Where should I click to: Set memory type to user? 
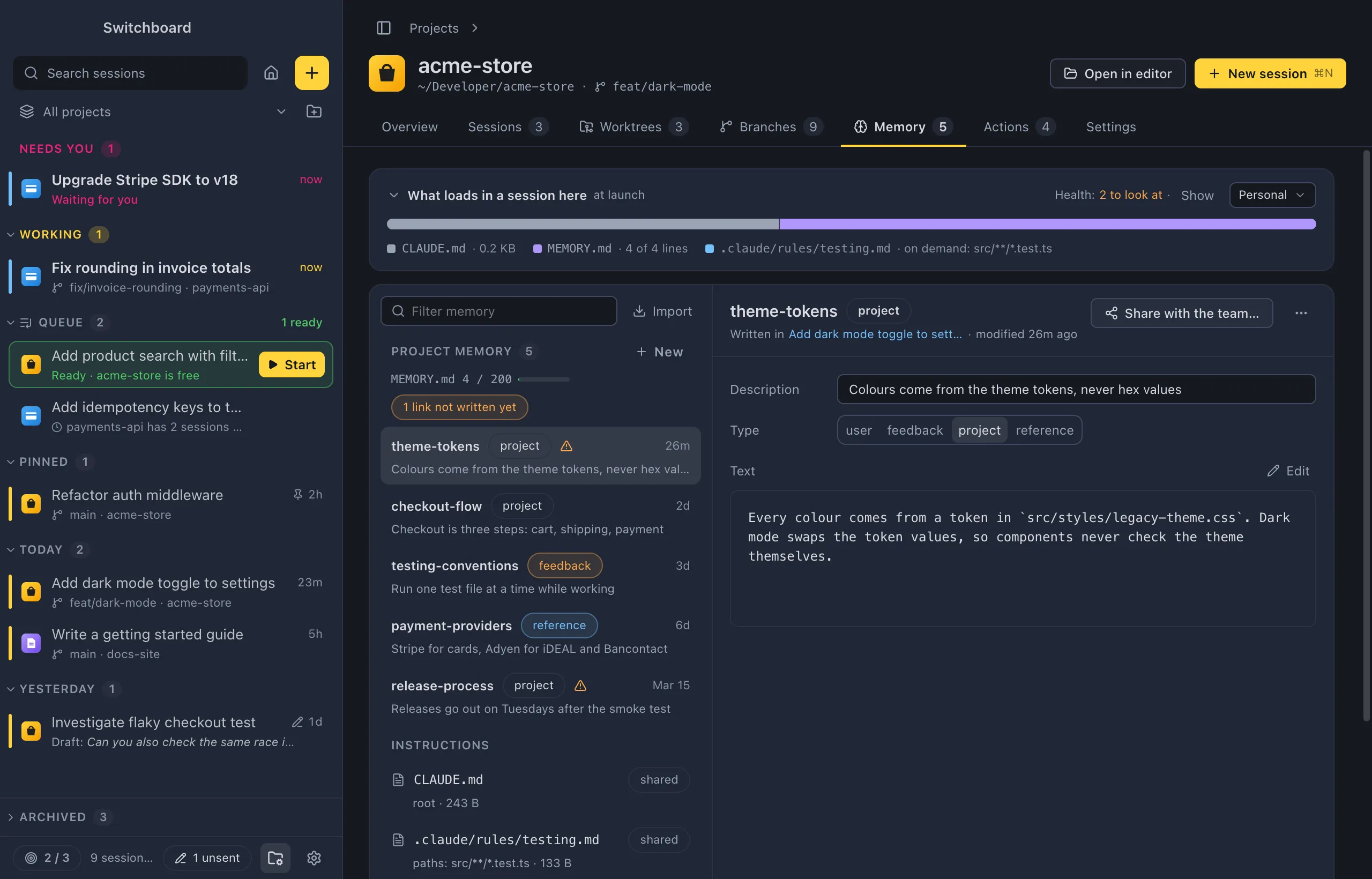point(859,430)
